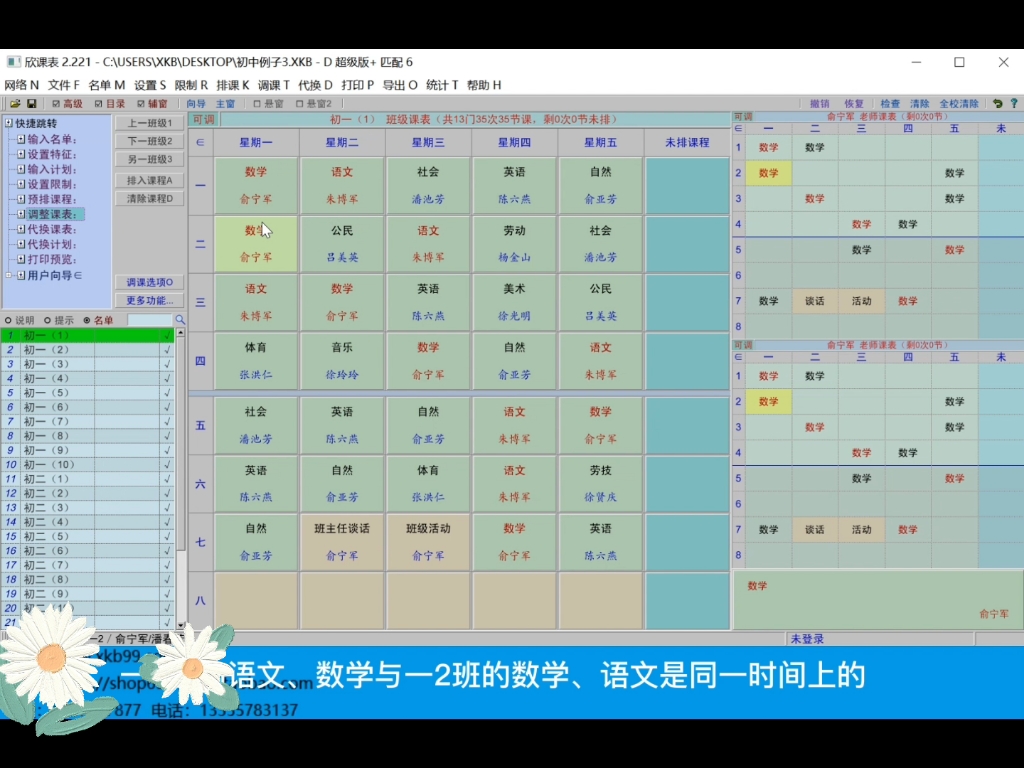Expand the 用户向导 tree node
The image size is (1024, 768).
tap(8, 276)
